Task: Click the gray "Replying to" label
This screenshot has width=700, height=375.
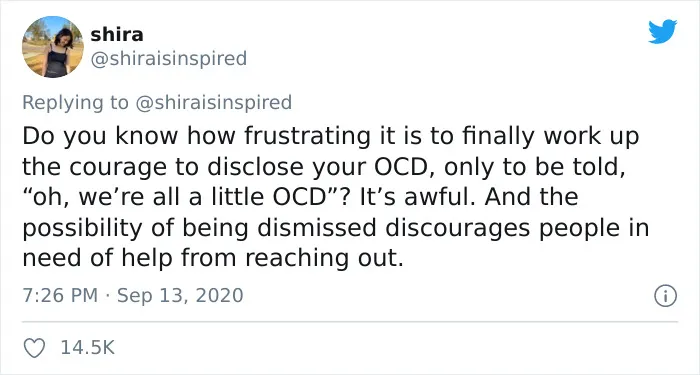Action: pos(75,102)
